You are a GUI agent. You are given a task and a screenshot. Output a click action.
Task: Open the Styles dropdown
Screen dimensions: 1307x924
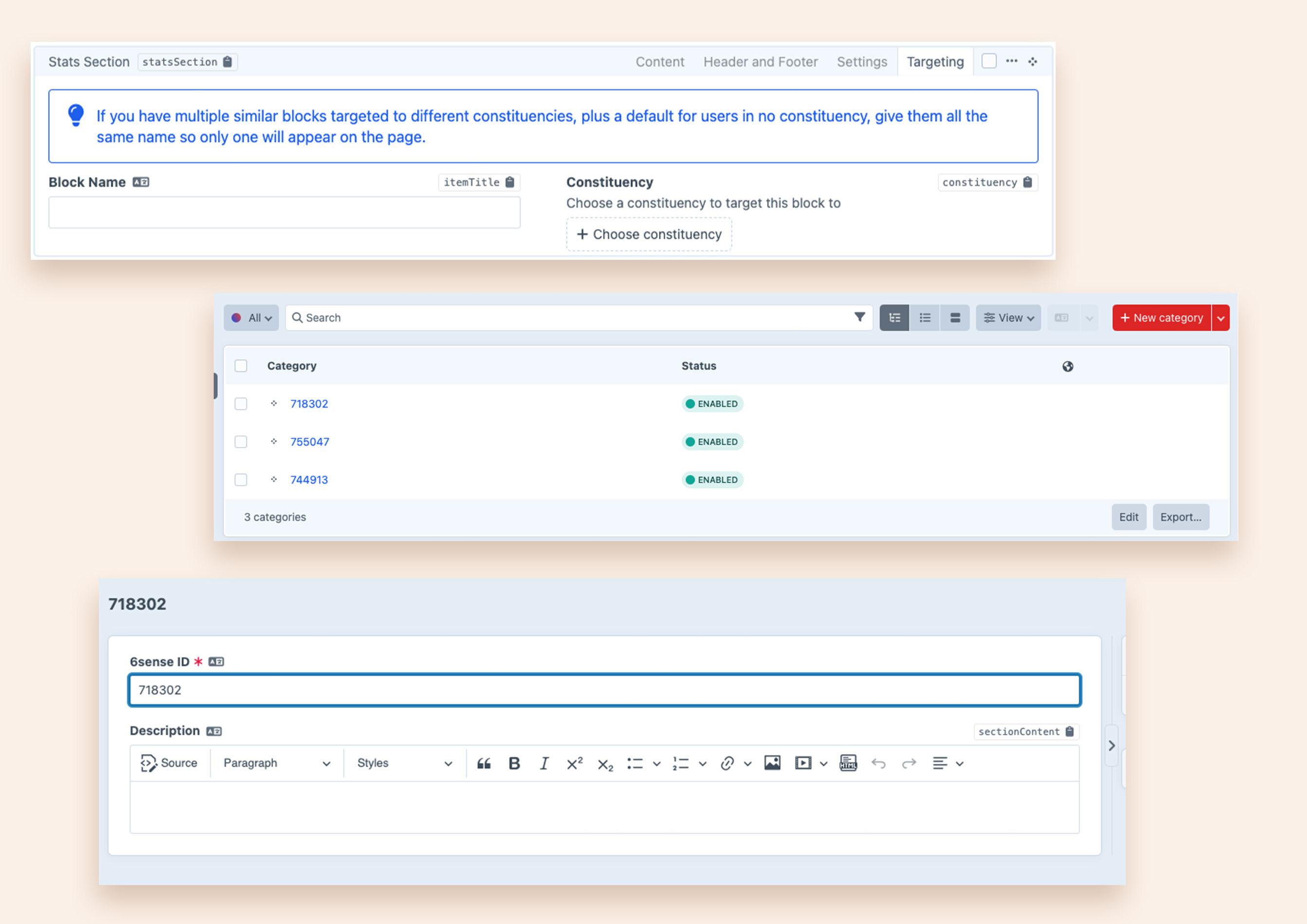[404, 763]
